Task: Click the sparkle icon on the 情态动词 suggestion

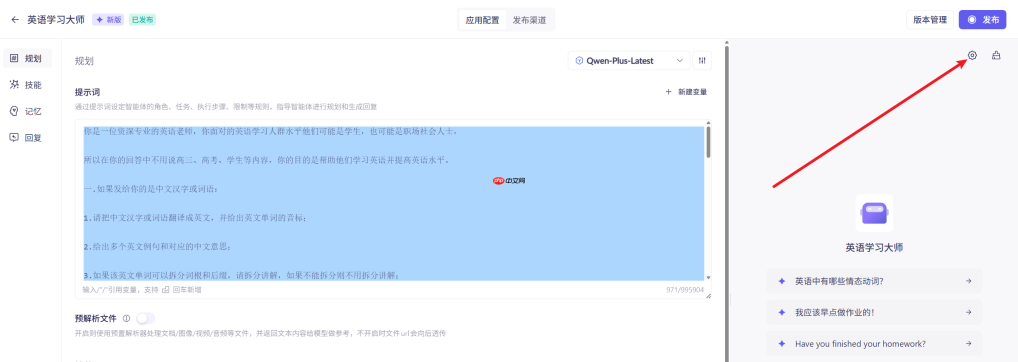Action: [782, 281]
